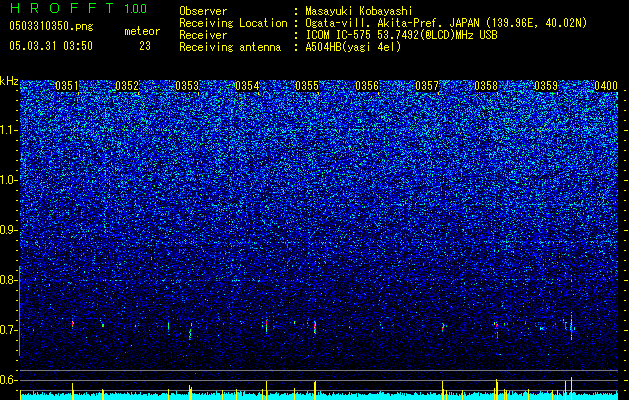
Task: Click the kHz axis unit label
Action: 9,81
